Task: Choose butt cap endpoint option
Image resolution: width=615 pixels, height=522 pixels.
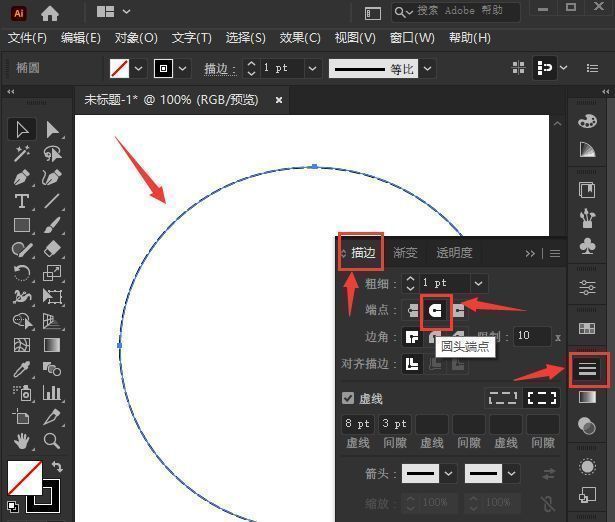Action: click(x=412, y=311)
